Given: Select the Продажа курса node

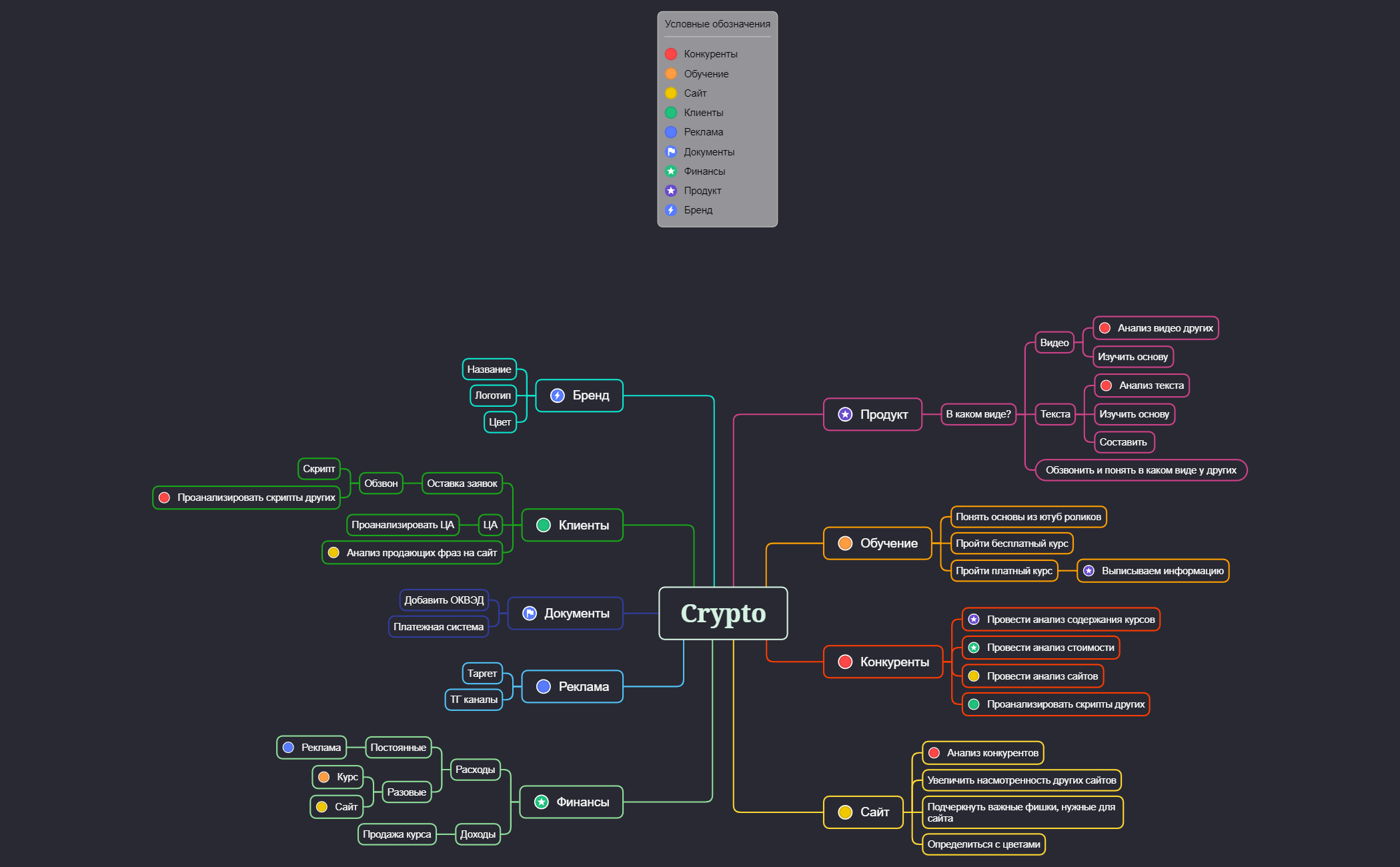Looking at the screenshot, I should pyautogui.click(x=397, y=834).
